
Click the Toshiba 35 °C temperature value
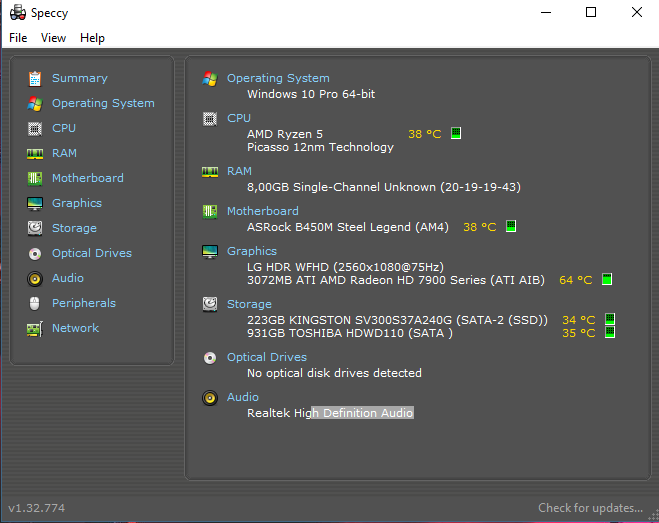(579, 333)
